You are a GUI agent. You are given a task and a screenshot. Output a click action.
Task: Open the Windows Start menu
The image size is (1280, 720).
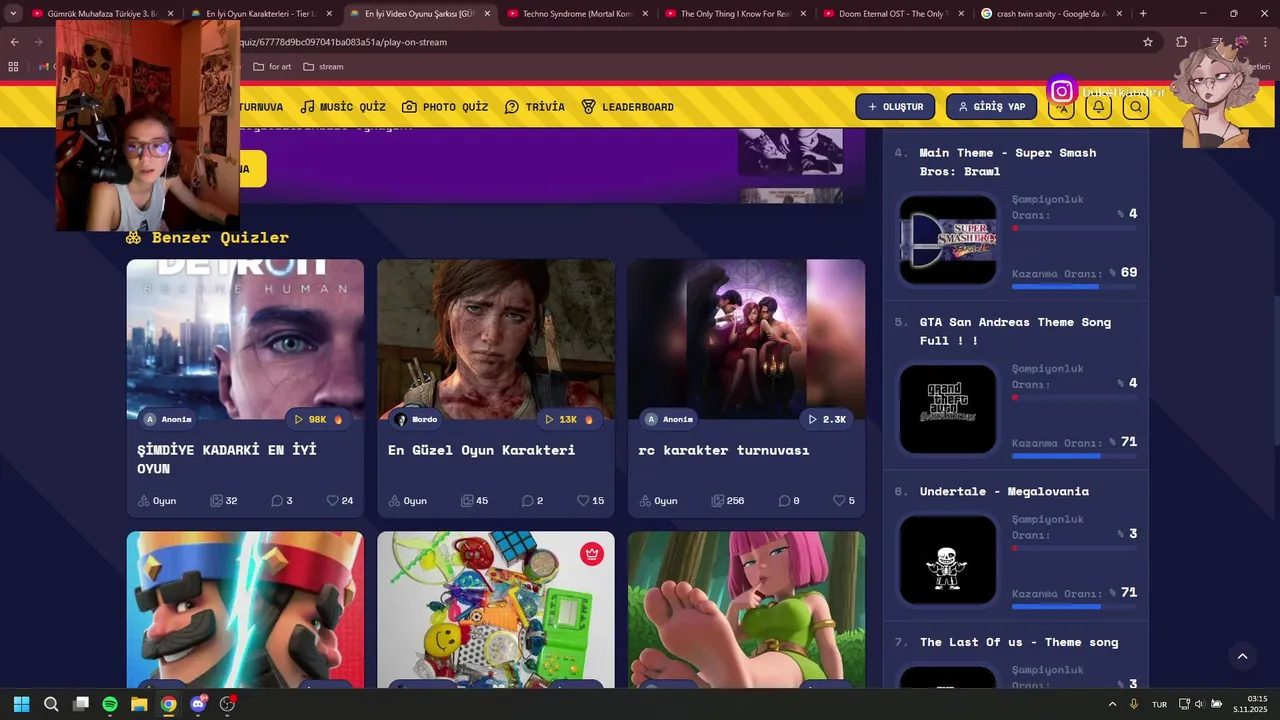(x=21, y=704)
